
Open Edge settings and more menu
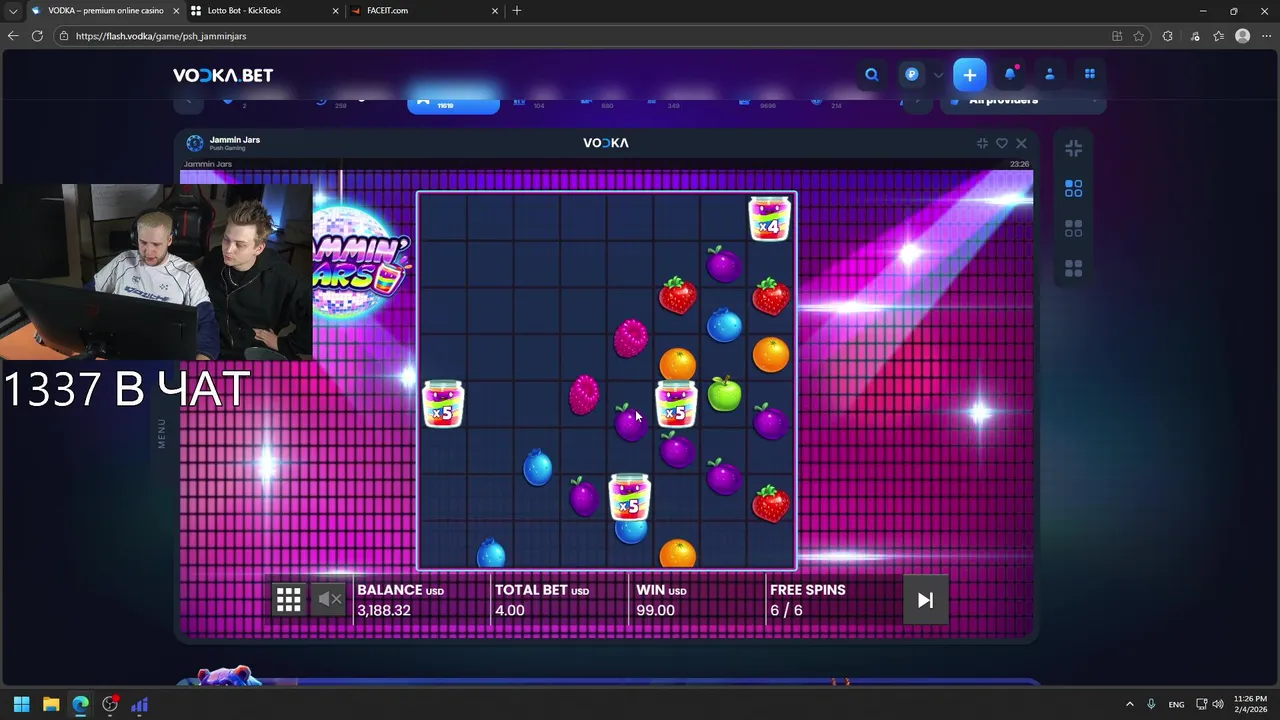pyautogui.click(x=1267, y=36)
